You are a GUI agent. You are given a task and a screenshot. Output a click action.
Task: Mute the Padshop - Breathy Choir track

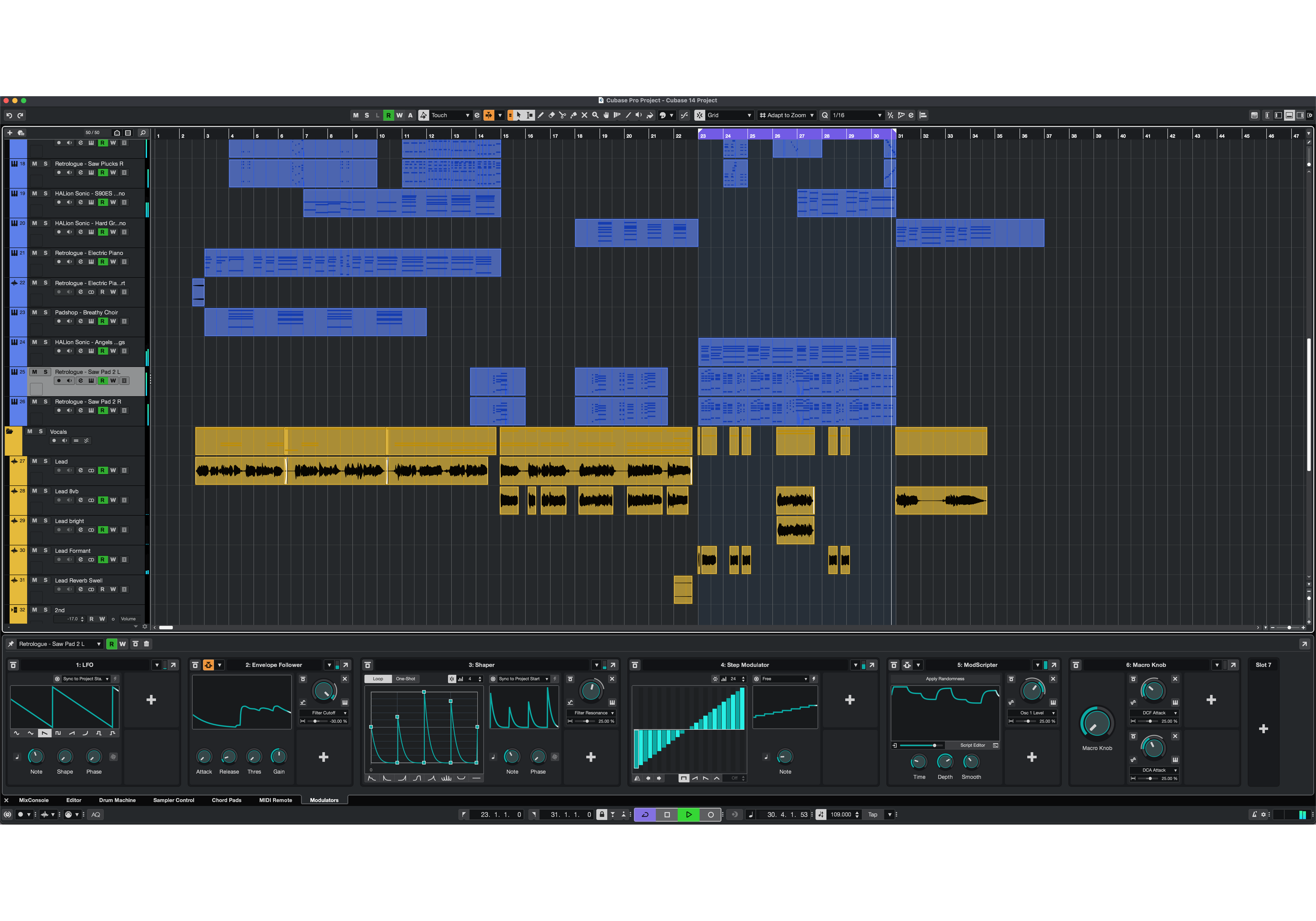point(34,312)
